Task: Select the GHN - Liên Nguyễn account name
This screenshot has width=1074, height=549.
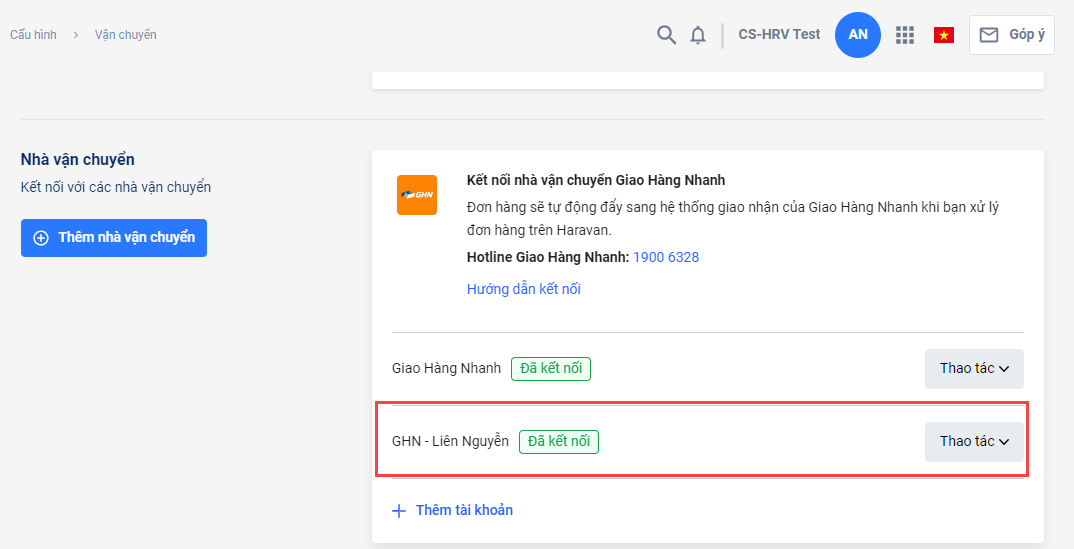Action: 450,441
